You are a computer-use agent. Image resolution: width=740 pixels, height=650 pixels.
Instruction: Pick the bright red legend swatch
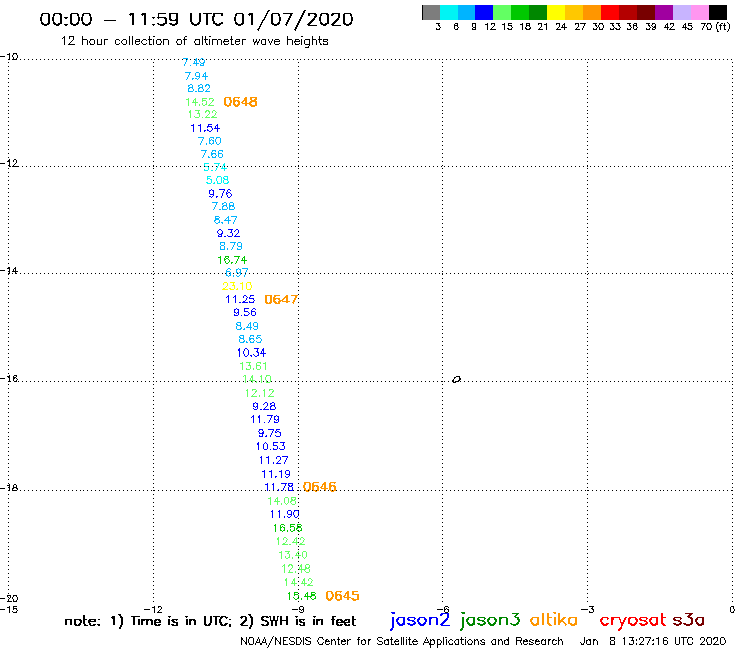coord(610,13)
